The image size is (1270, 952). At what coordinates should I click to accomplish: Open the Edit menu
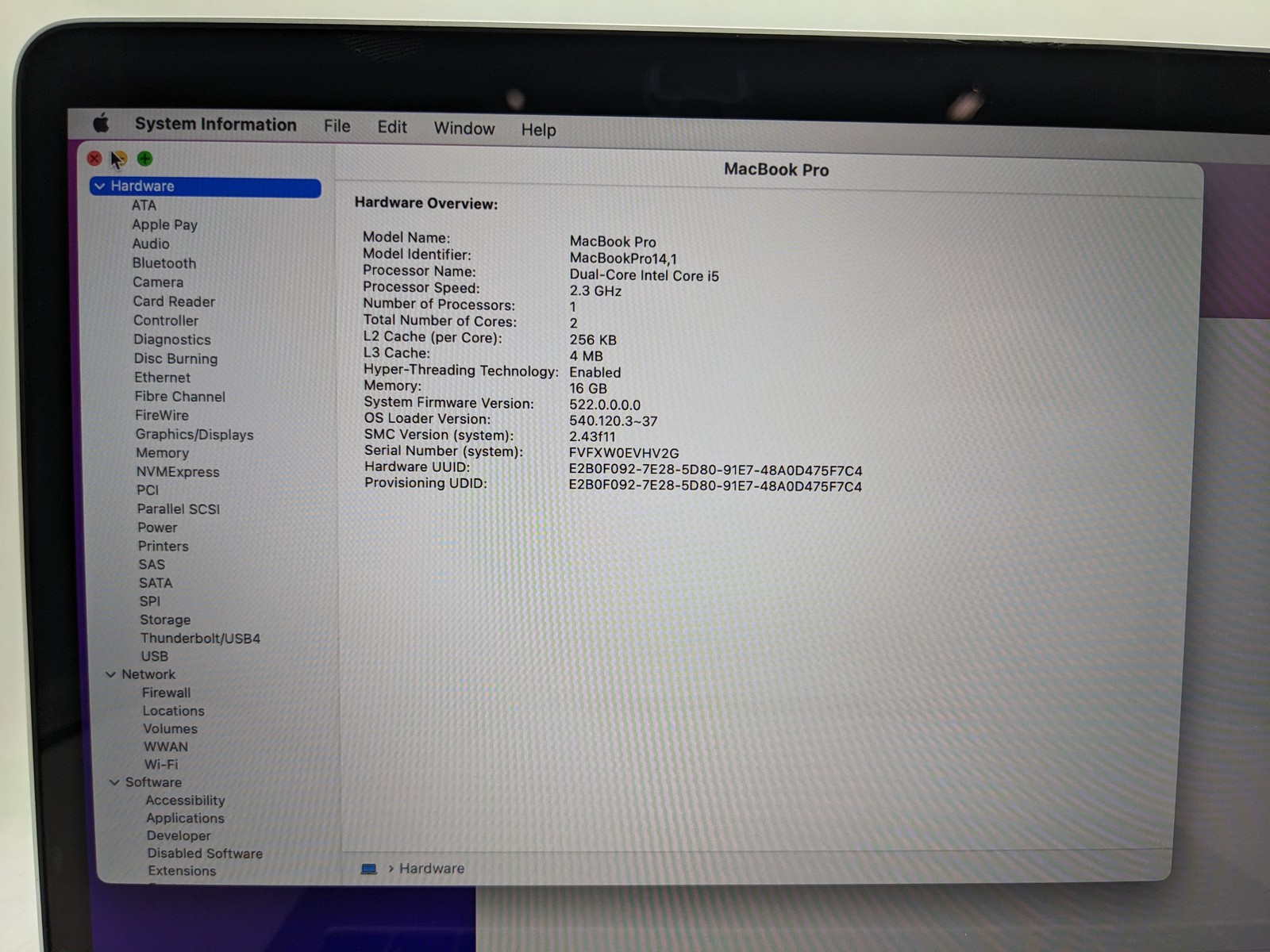[392, 127]
